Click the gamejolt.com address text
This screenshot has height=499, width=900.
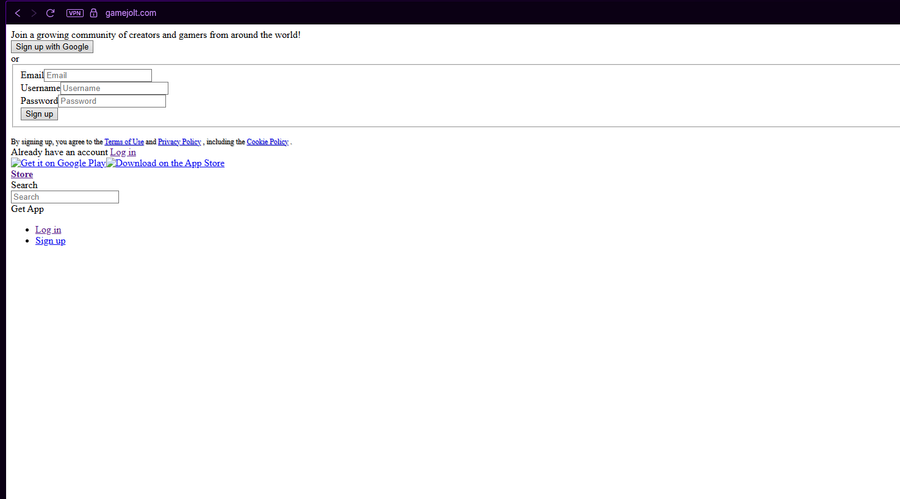pyautogui.click(x=131, y=13)
